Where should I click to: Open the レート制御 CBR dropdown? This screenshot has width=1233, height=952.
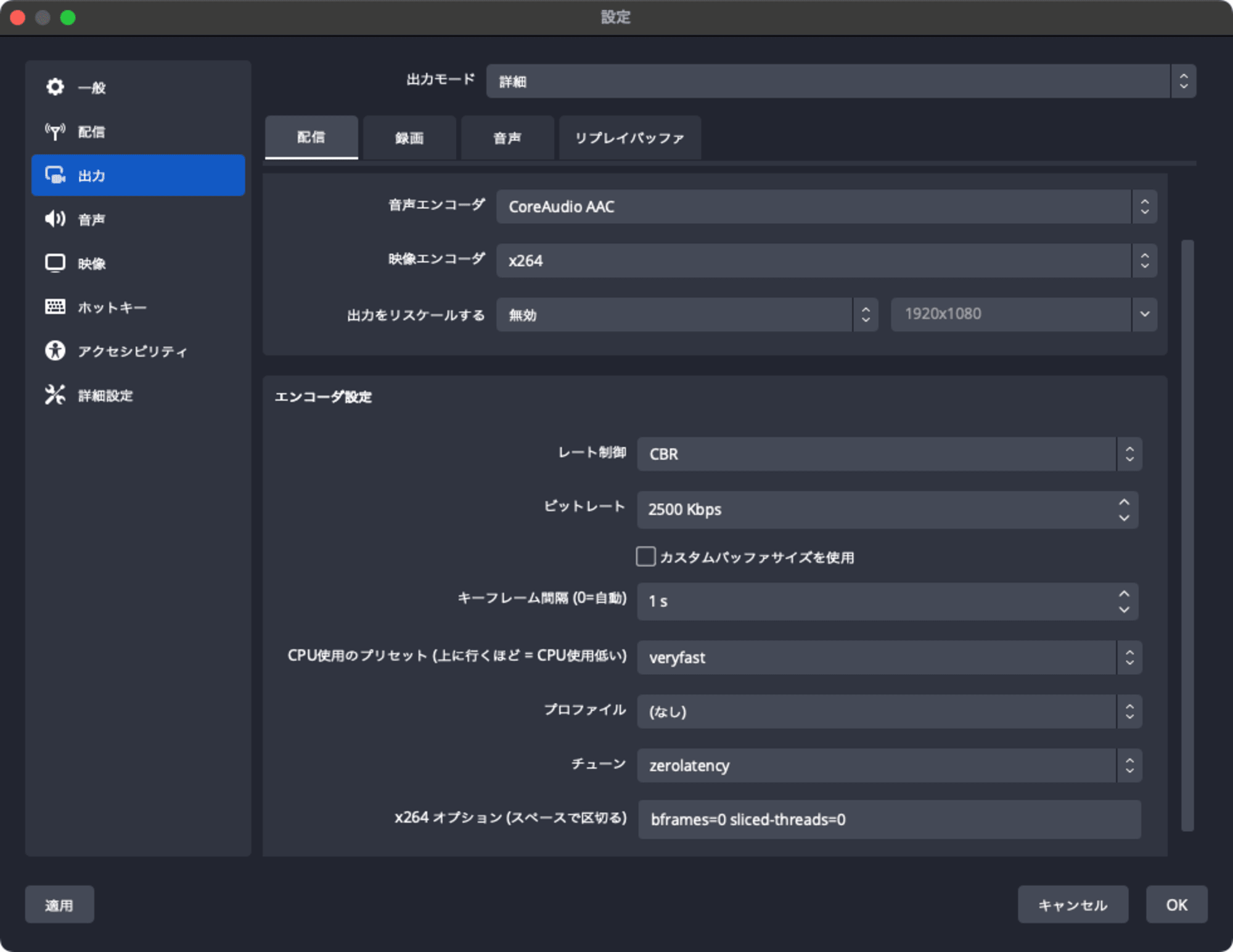pos(889,454)
